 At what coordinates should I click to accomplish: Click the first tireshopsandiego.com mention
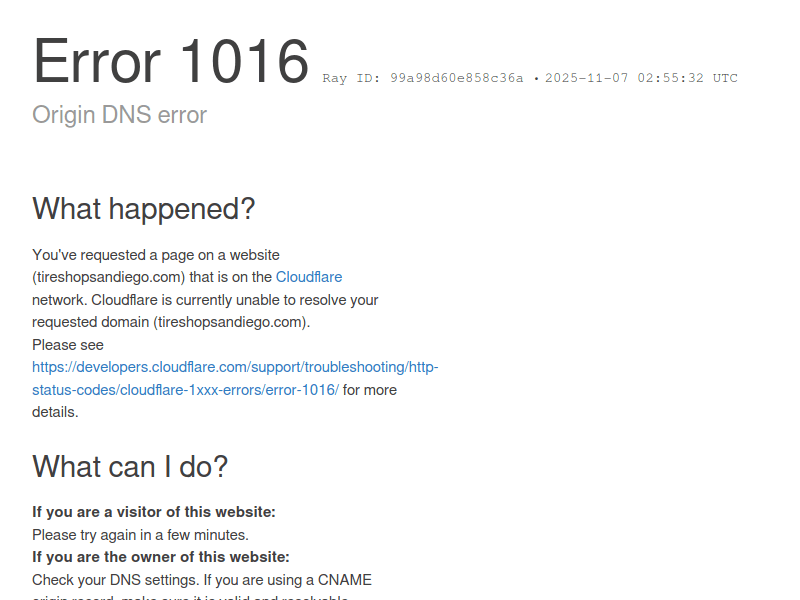(x=109, y=277)
